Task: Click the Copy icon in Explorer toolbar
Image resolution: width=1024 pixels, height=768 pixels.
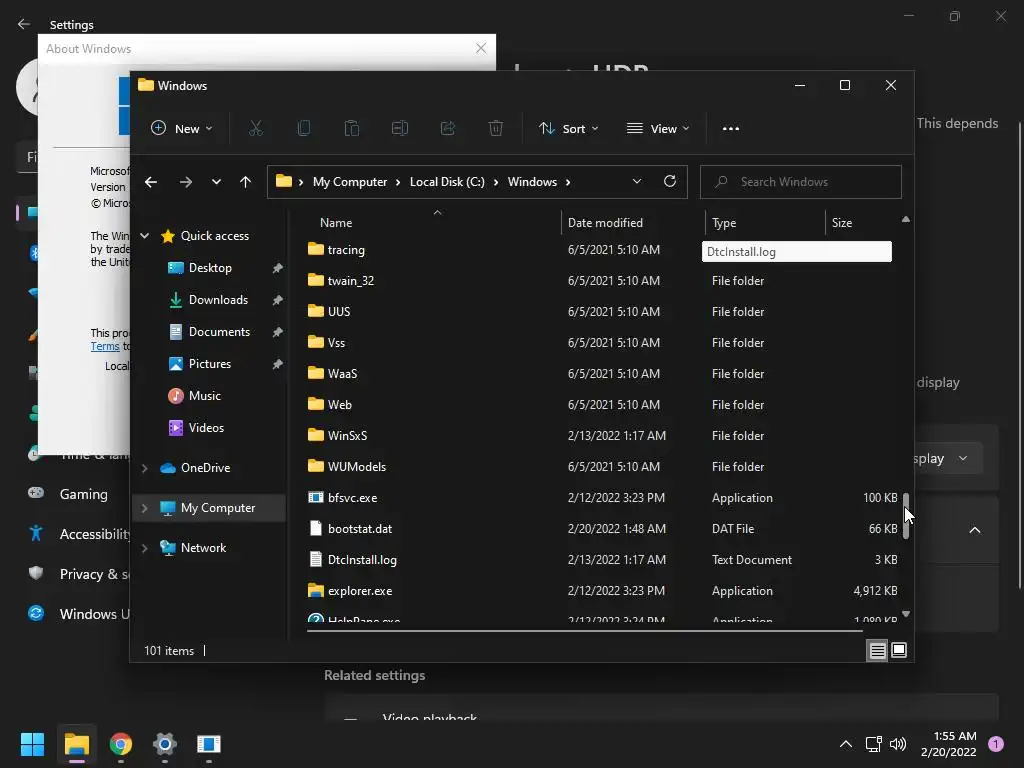Action: coord(304,129)
